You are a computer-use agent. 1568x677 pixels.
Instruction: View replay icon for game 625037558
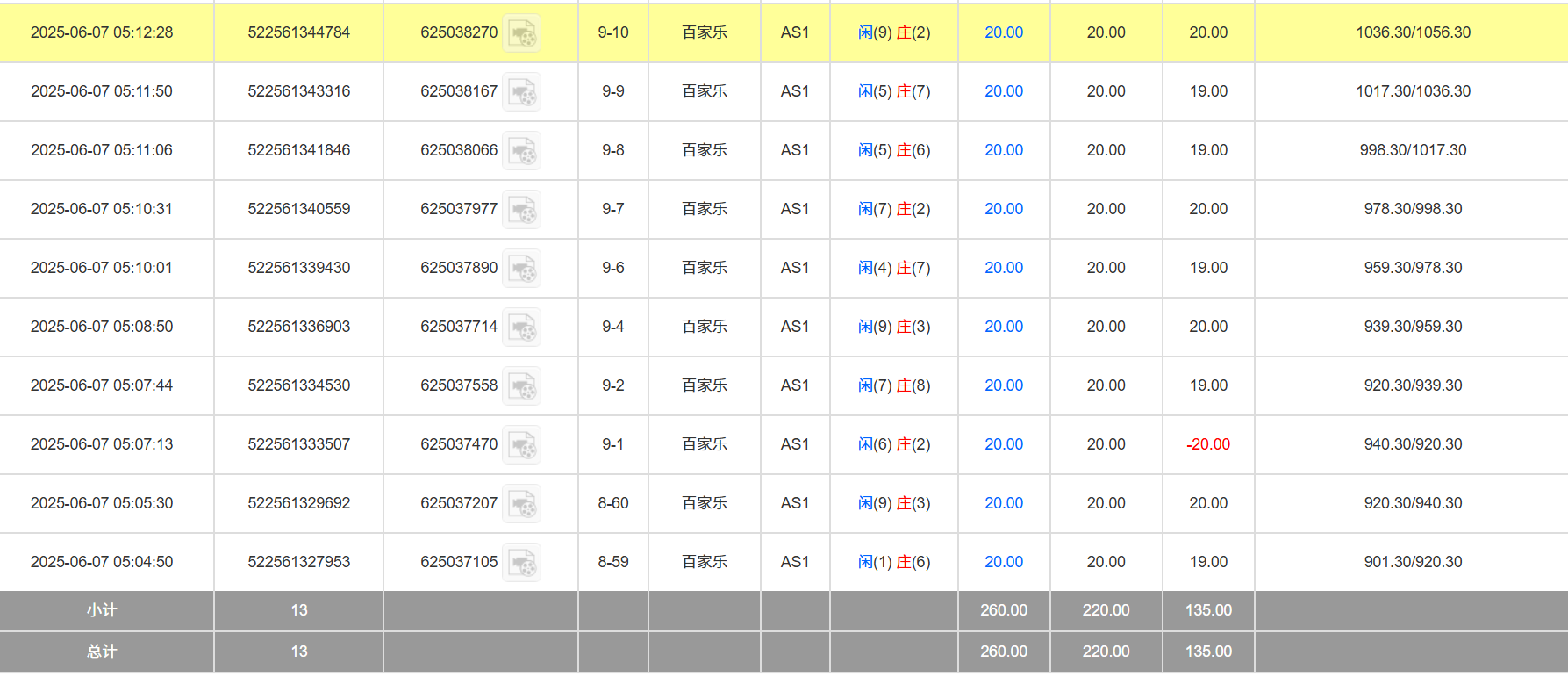click(521, 386)
